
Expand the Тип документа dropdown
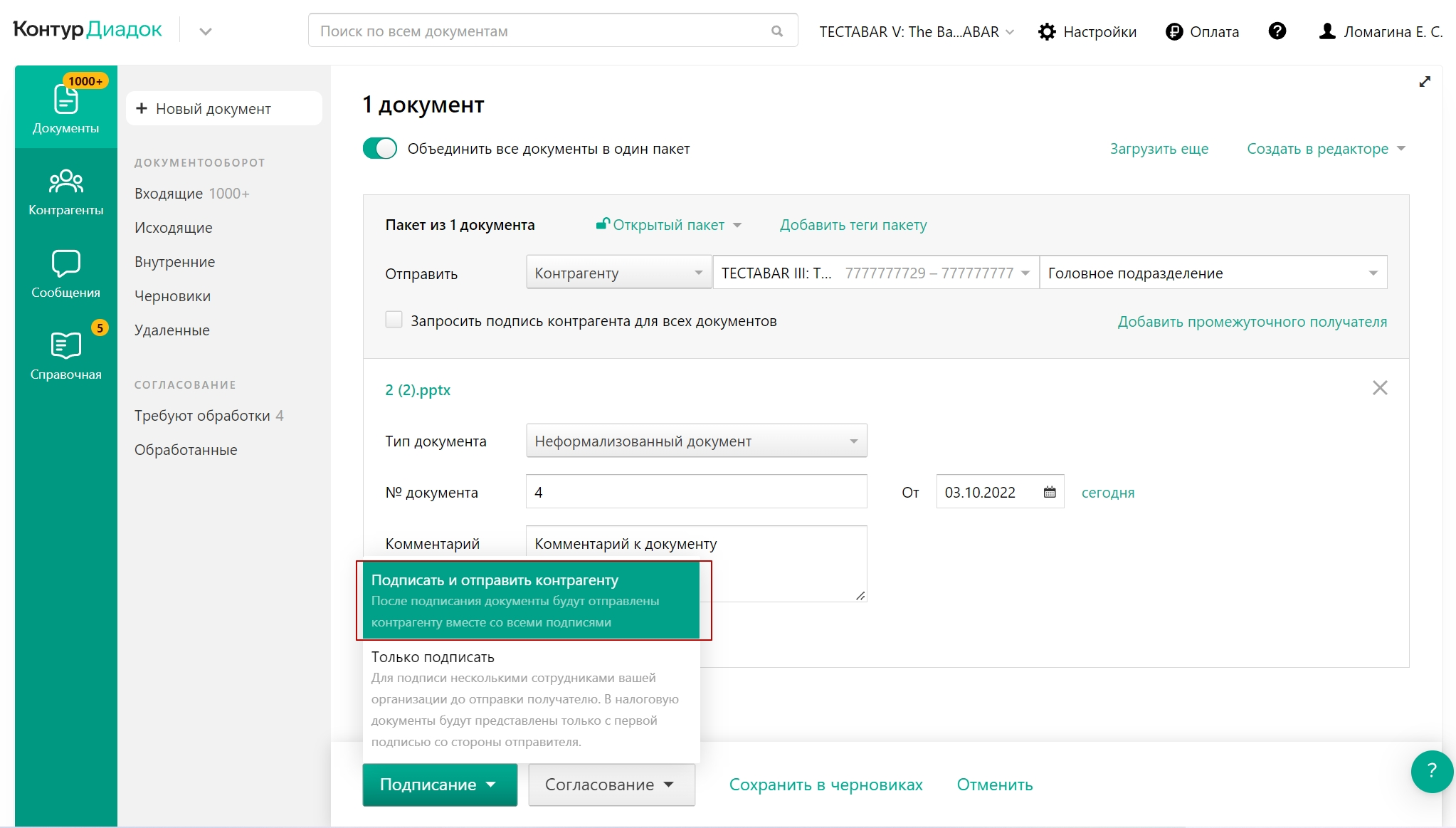click(696, 441)
